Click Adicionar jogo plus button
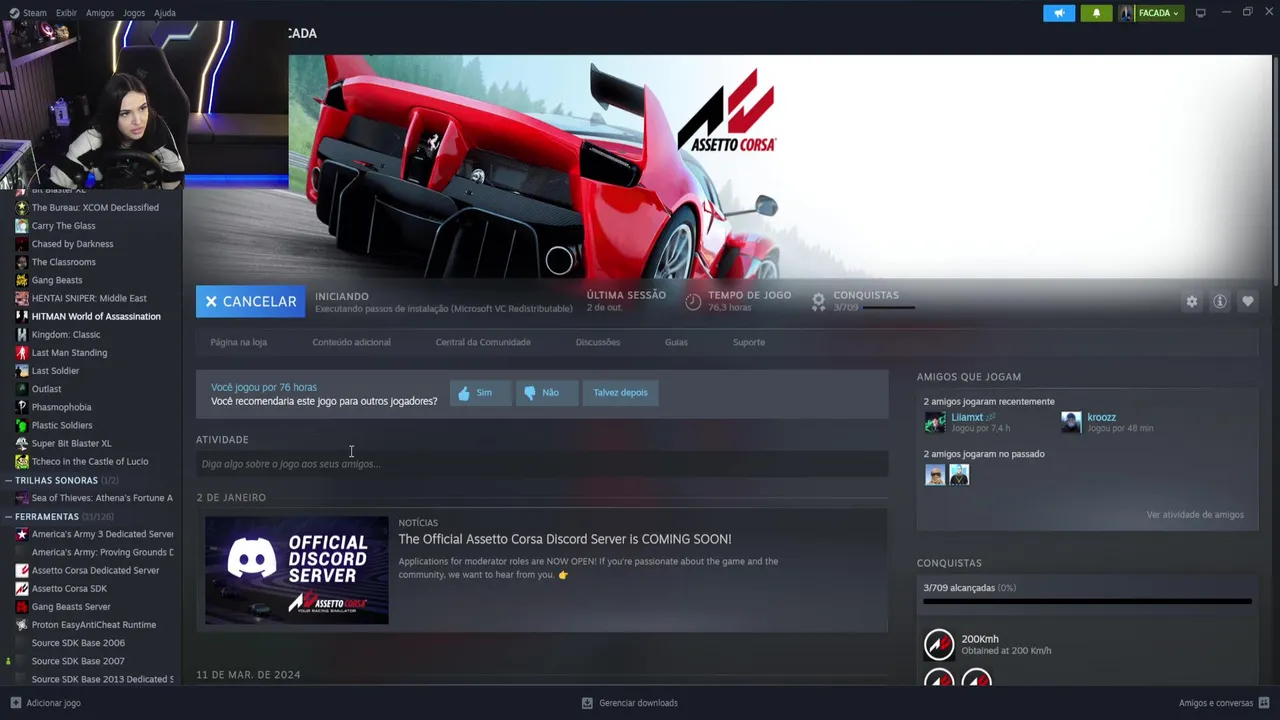 coord(15,703)
